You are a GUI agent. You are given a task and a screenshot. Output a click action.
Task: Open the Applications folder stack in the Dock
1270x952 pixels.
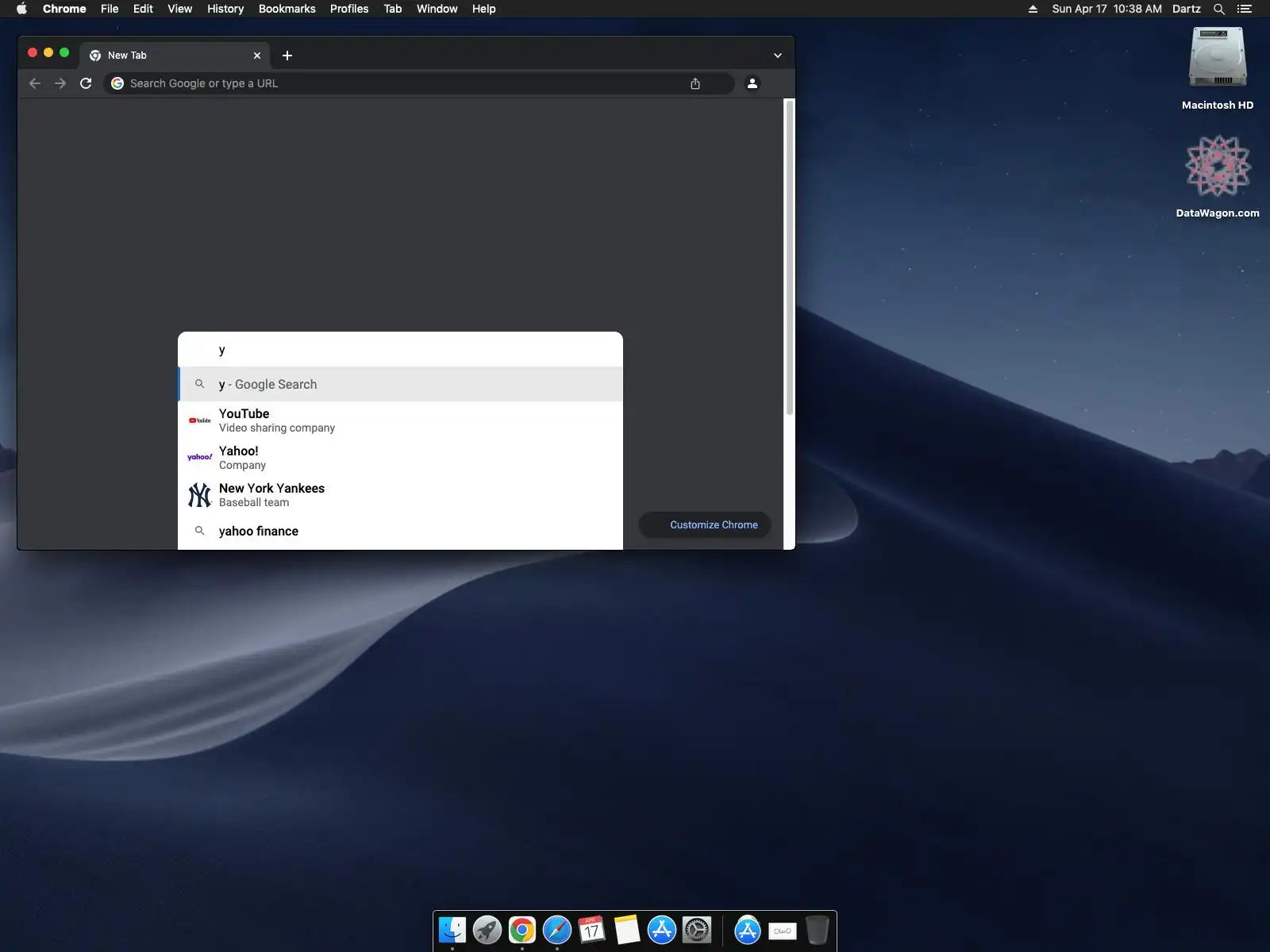tap(748, 930)
